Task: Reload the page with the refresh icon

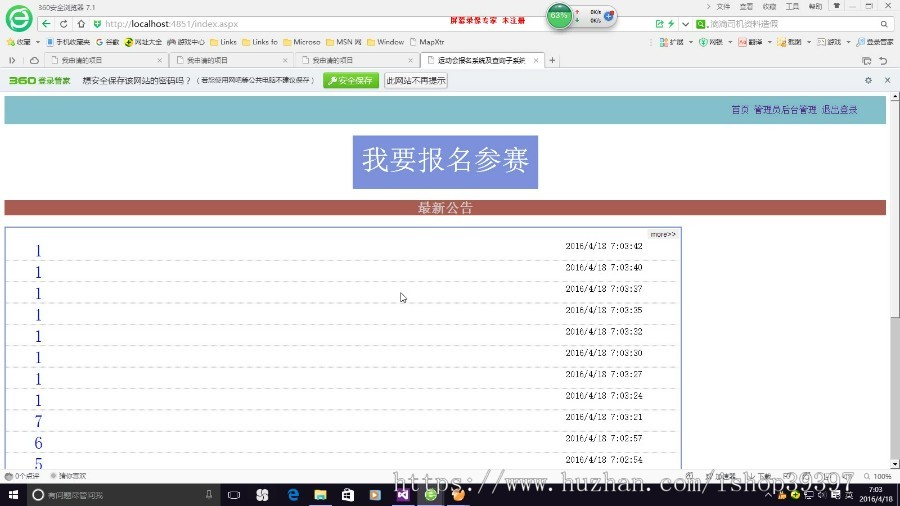Action: pos(64,24)
